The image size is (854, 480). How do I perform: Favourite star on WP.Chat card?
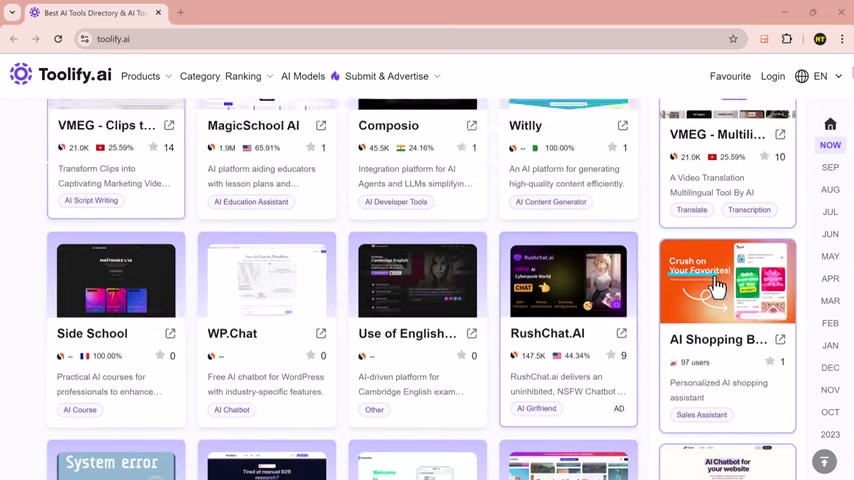[310, 355]
